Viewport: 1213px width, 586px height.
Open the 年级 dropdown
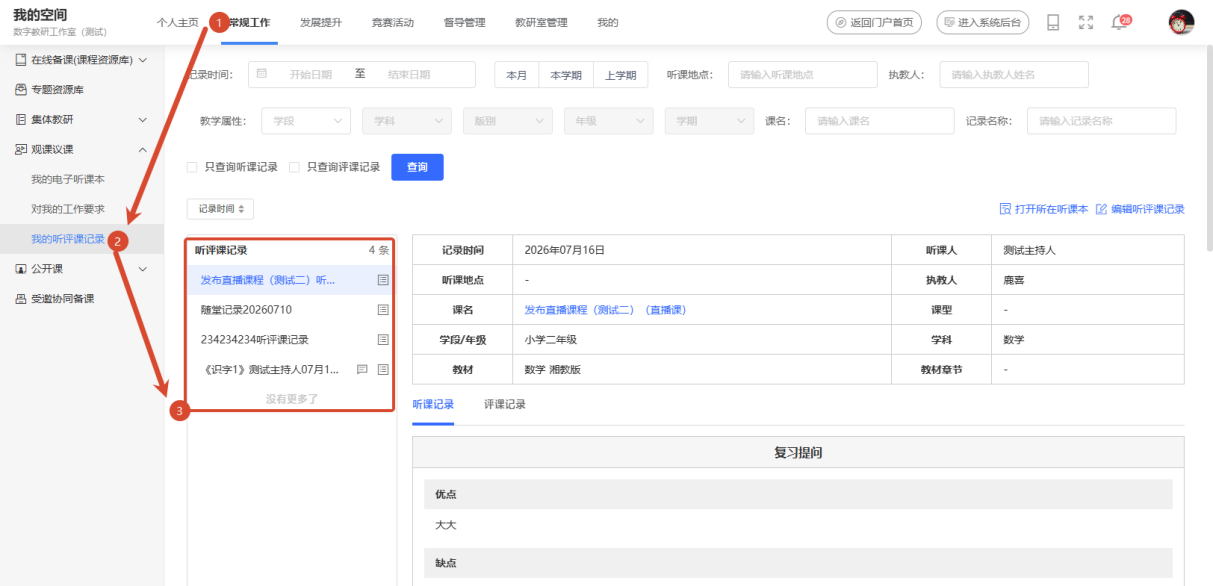pyautogui.click(x=609, y=121)
